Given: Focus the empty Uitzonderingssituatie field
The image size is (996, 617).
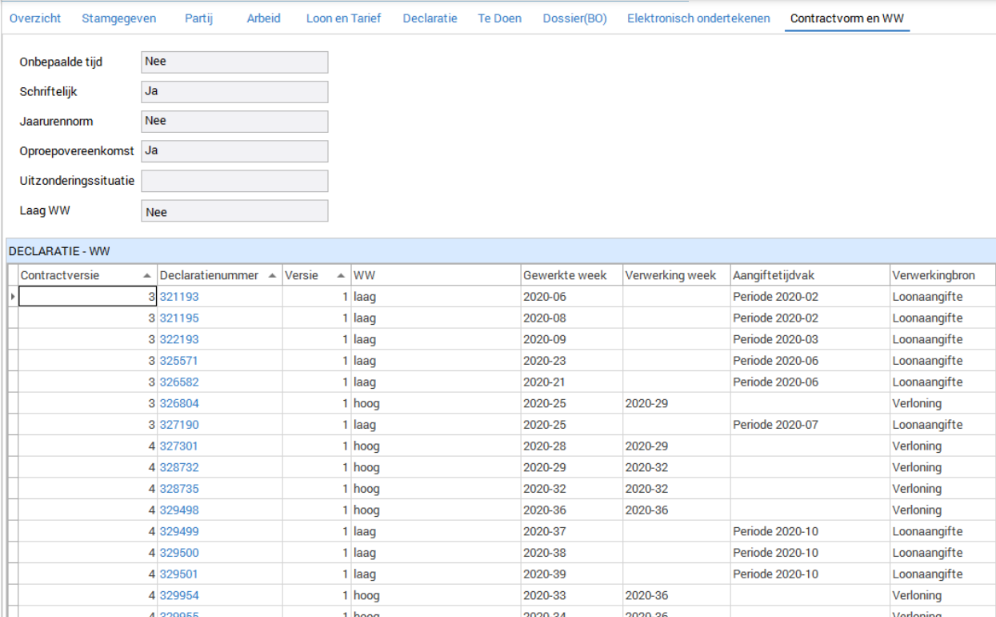Looking at the screenshot, I should click(x=234, y=181).
